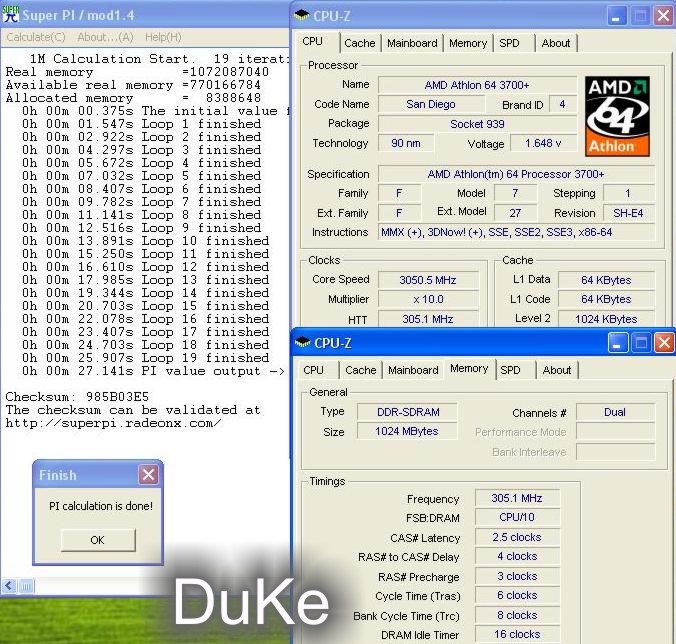Click left arrow of Super PI horizontal scrollbar

8,586
